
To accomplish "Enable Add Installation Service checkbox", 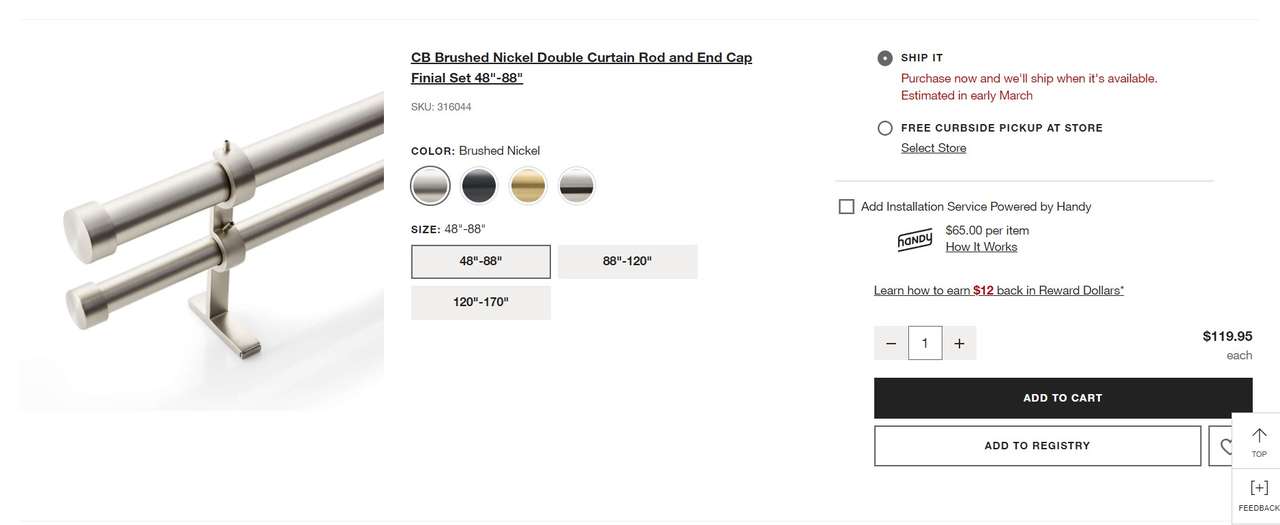I will (x=847, y=206).
